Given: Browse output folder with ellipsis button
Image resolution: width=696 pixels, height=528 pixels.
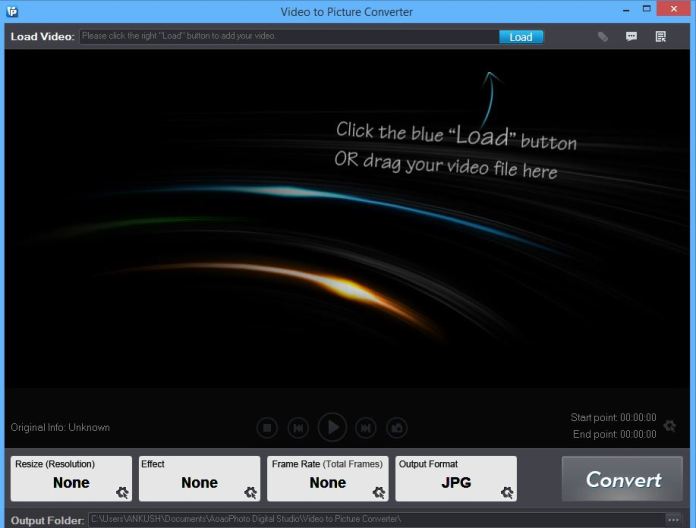Looking at the screenshot, I should coord(673,519).
